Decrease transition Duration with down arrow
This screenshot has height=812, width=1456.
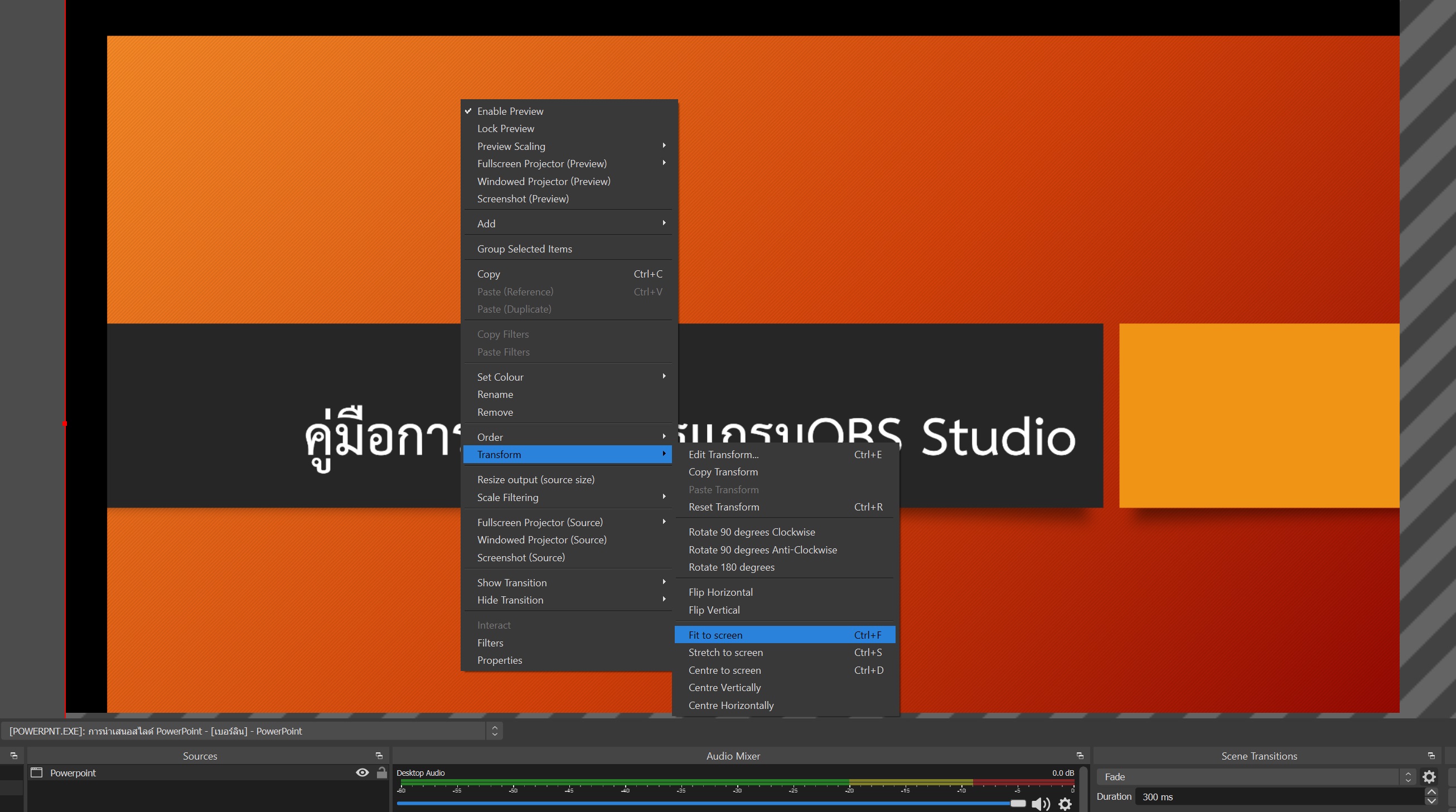click(1431, 801)
